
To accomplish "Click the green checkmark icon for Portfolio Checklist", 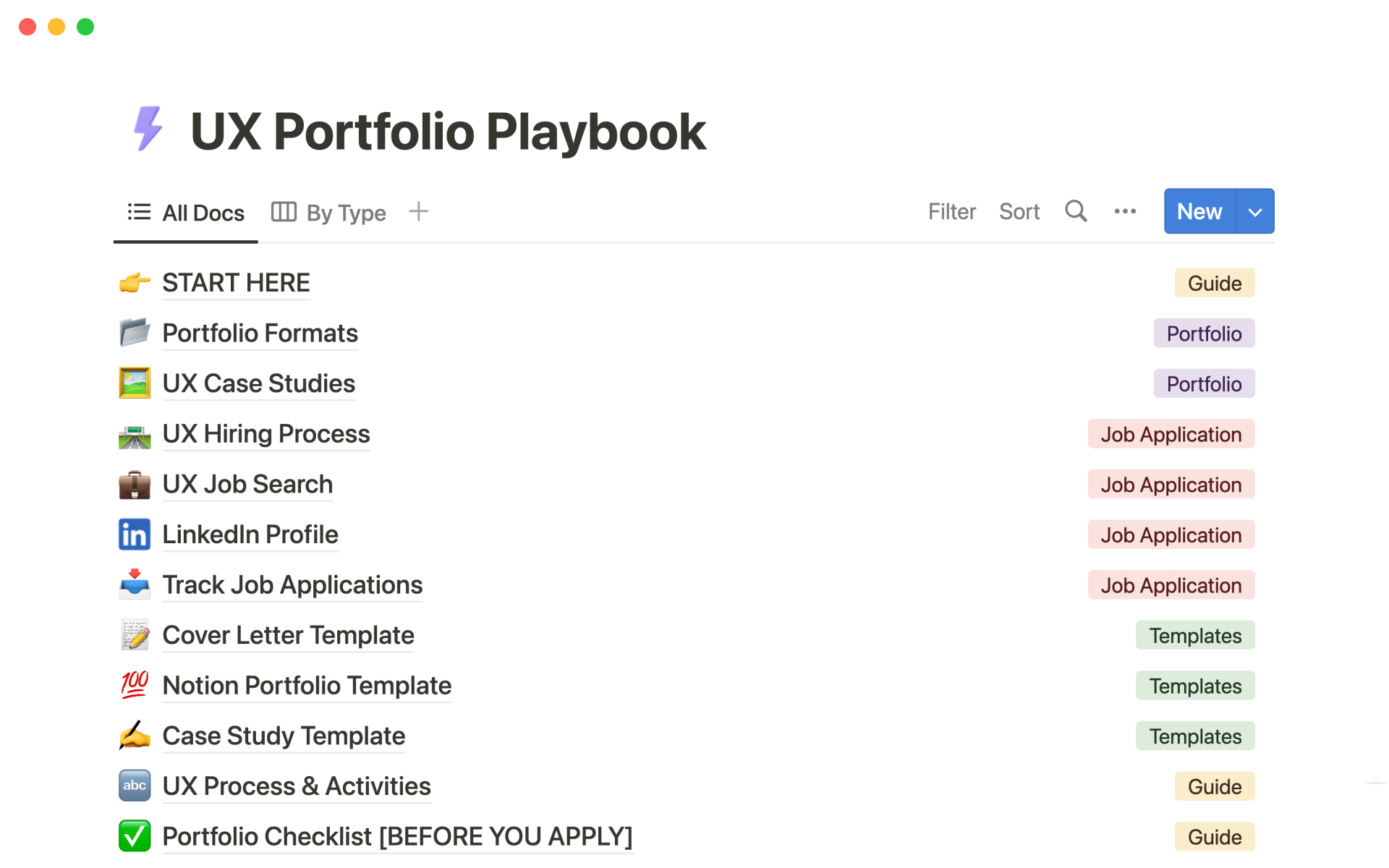I will [135, 836].
